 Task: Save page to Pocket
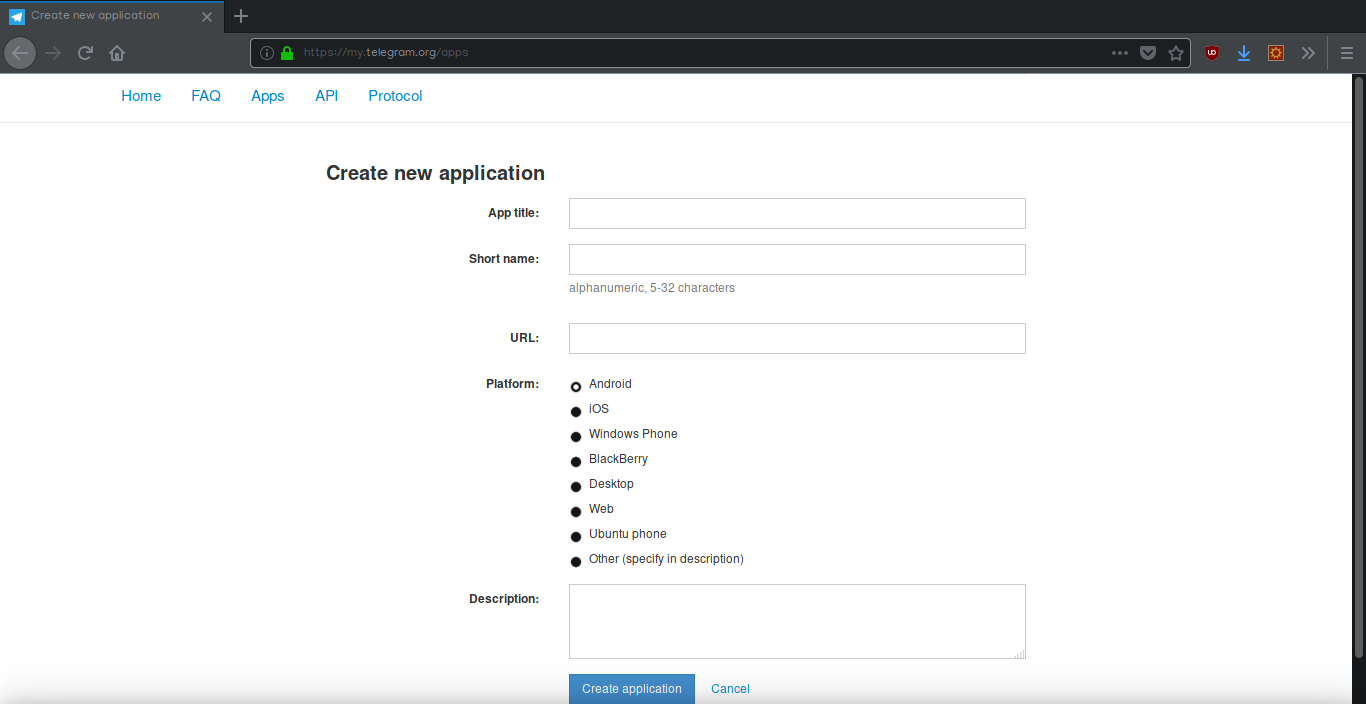[x=1147, y=52]
